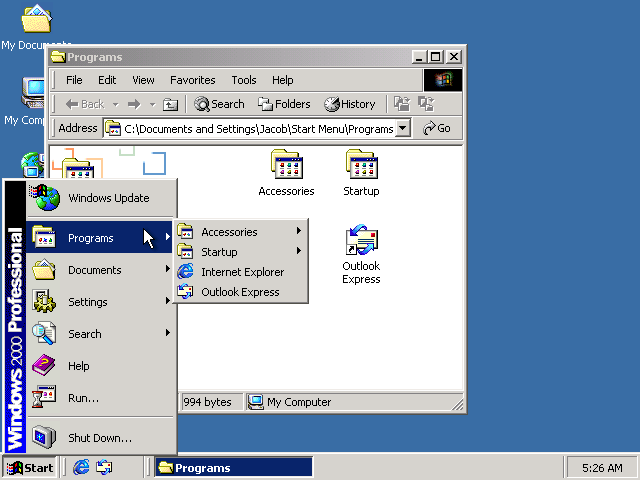Image resolution: width=640 pixels, height=480 pixels.
Task: Open the Address bar dropdown
Action: tap(402, 128)
